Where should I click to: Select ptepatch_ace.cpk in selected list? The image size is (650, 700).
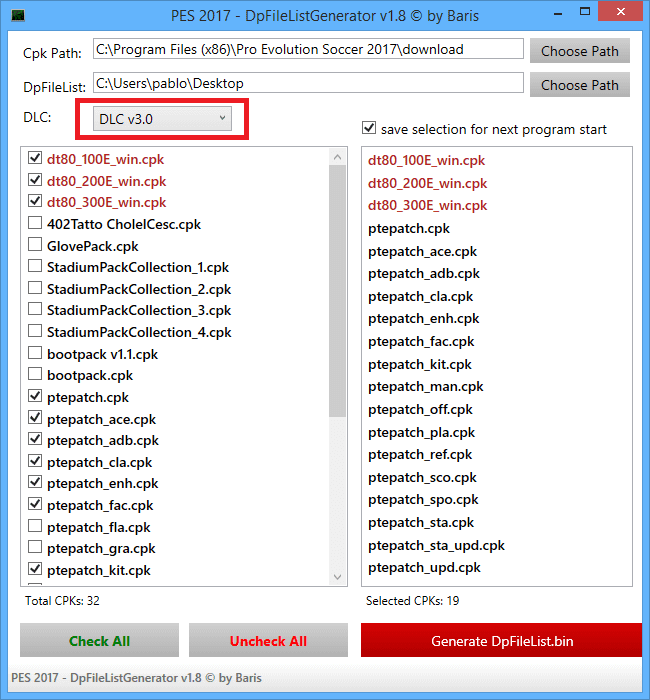click(x=422, y=252)
